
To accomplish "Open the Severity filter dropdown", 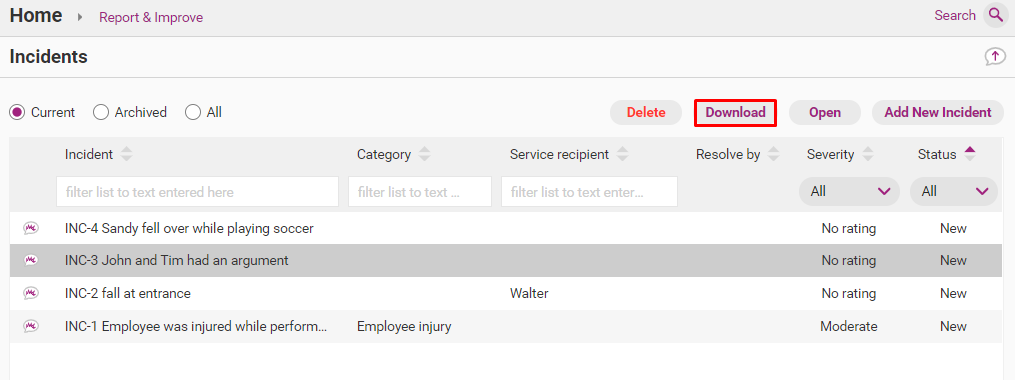I will pos(849,192).
